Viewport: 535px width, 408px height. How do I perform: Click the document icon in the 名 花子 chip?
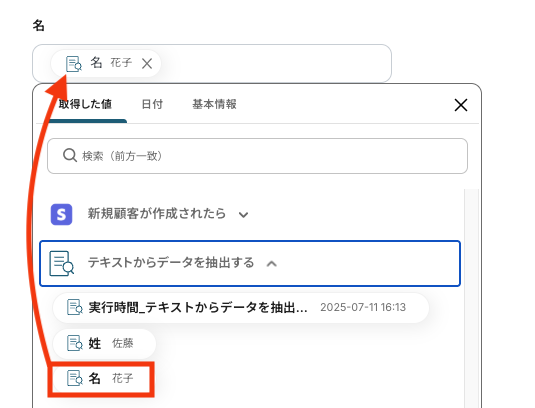click(x=74, y=64)
